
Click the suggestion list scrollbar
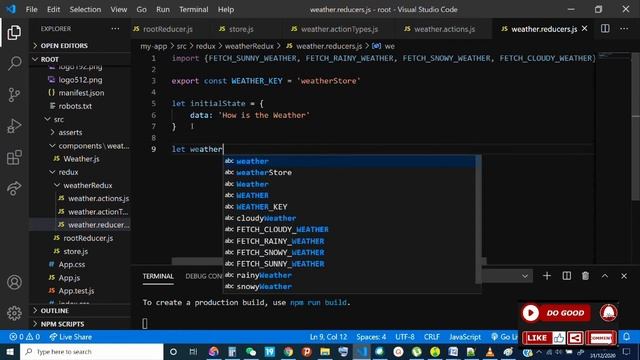click(x=478, y=220)
